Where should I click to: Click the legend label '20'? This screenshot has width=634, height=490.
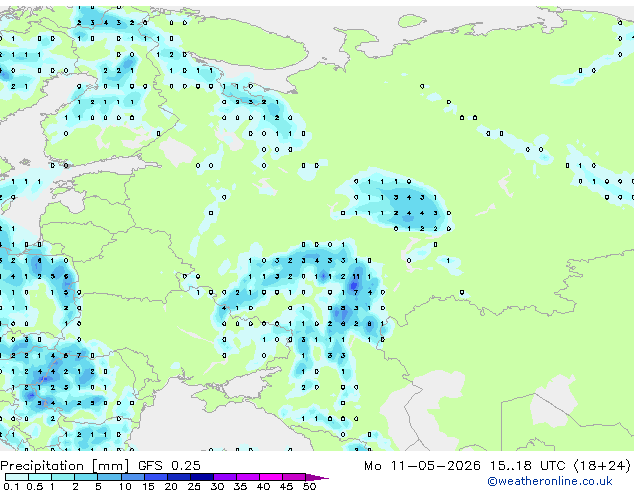(x=171, y=486)
